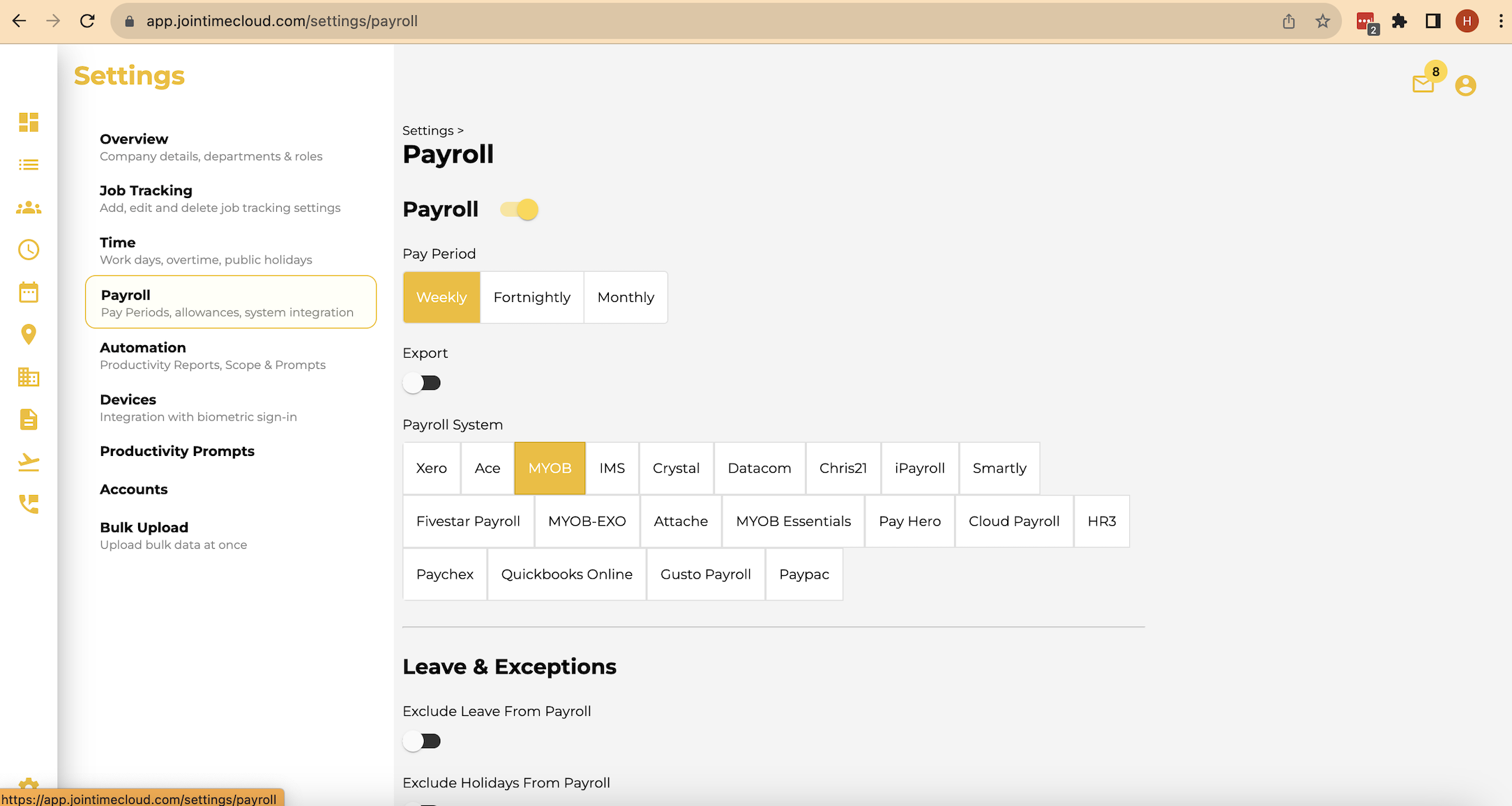
Task: Open the dashboard icon in the sidebar
Action: click(x=28, y=123)
